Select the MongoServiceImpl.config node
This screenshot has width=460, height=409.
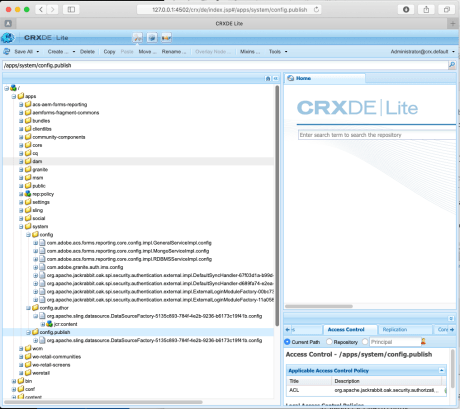click(x=128, y=251)
